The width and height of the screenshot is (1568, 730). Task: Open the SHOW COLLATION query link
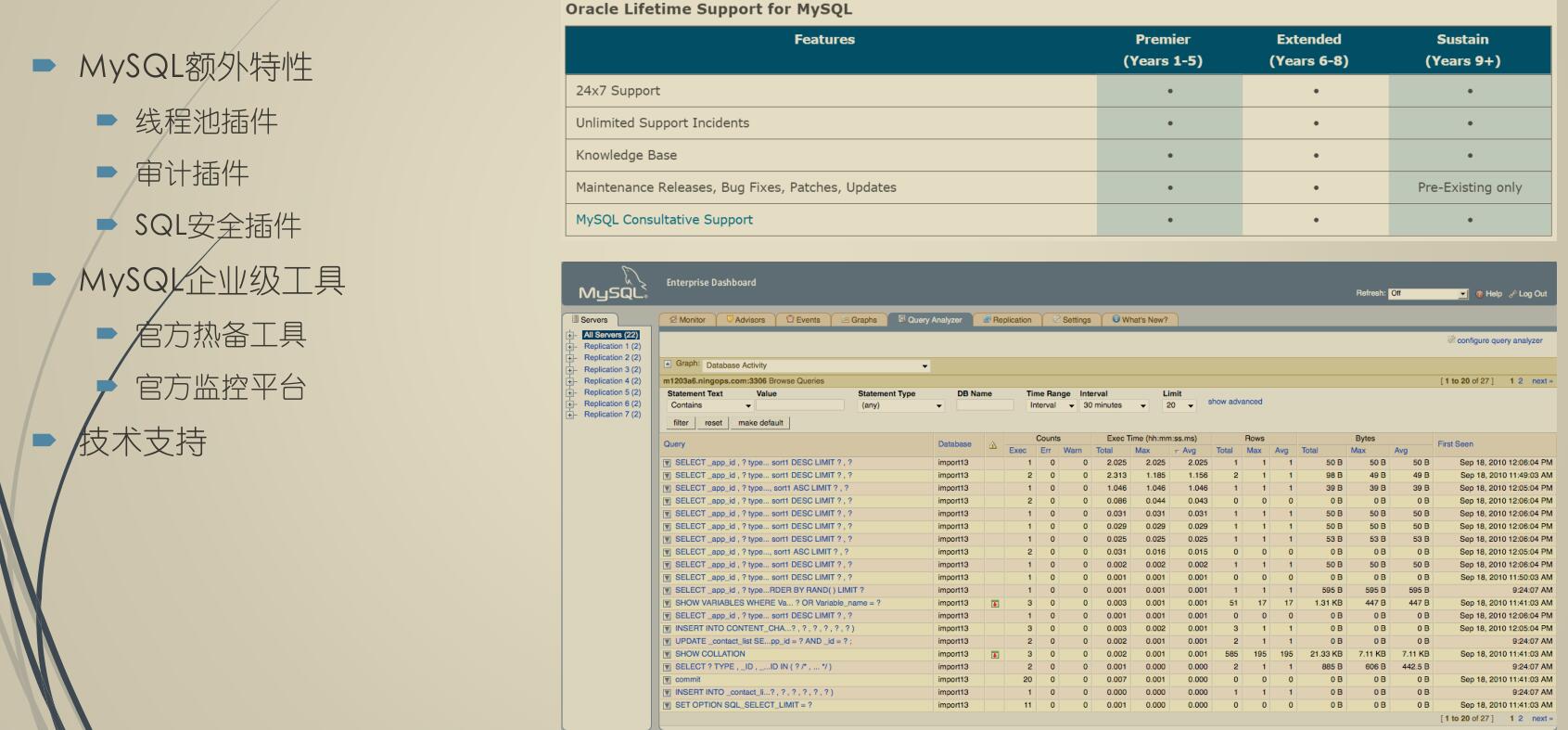[709, 654]
